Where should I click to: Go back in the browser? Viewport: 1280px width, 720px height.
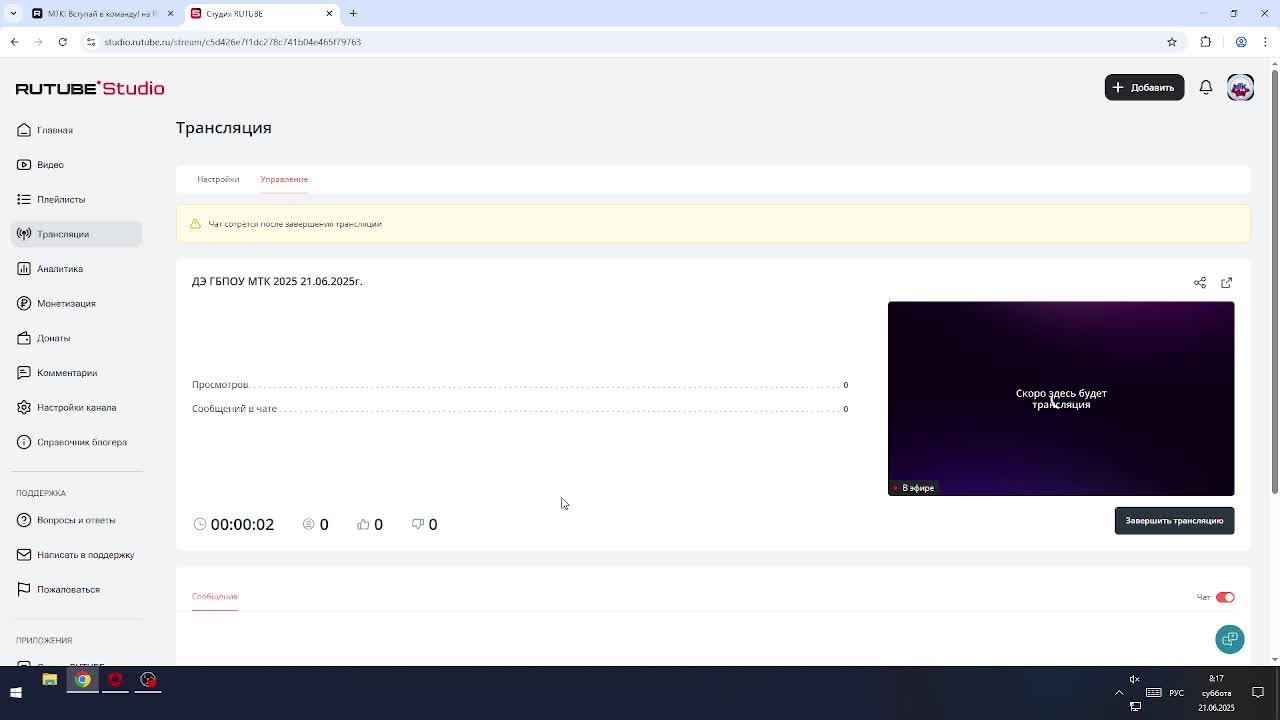click(14, 42)
